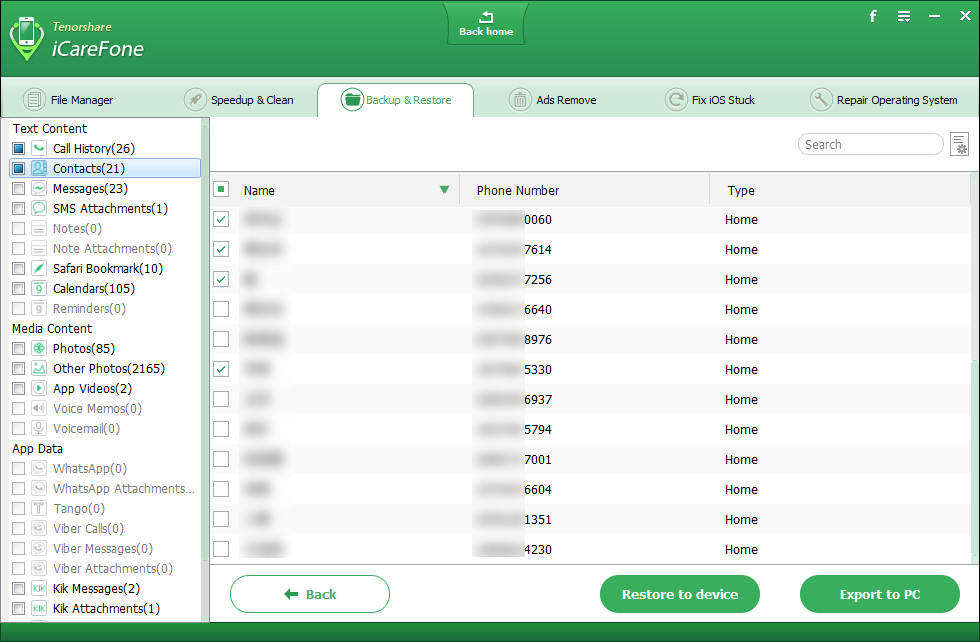
Task: Click the Note Attachments icon
Action: (39, 248)
